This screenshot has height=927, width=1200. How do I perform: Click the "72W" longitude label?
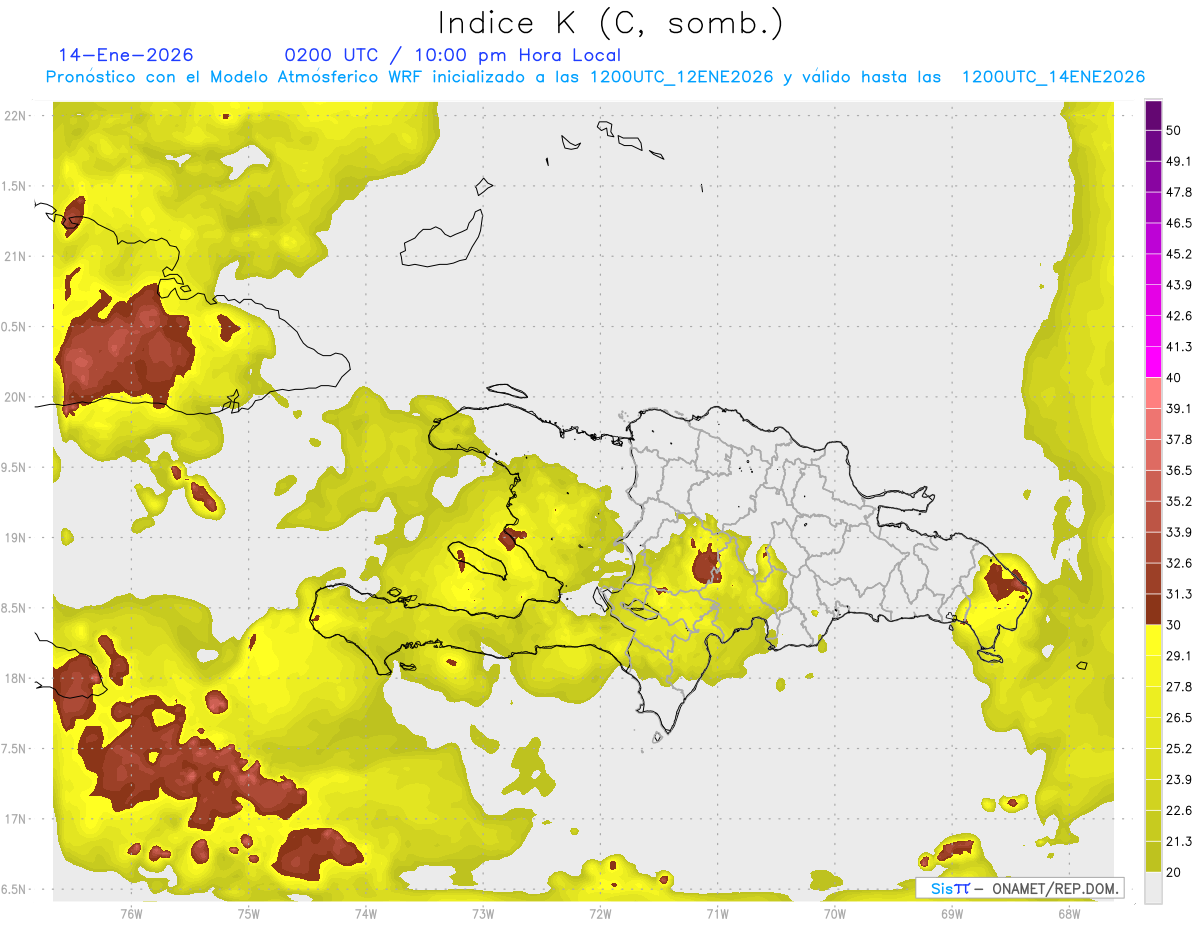coord(600,912)
